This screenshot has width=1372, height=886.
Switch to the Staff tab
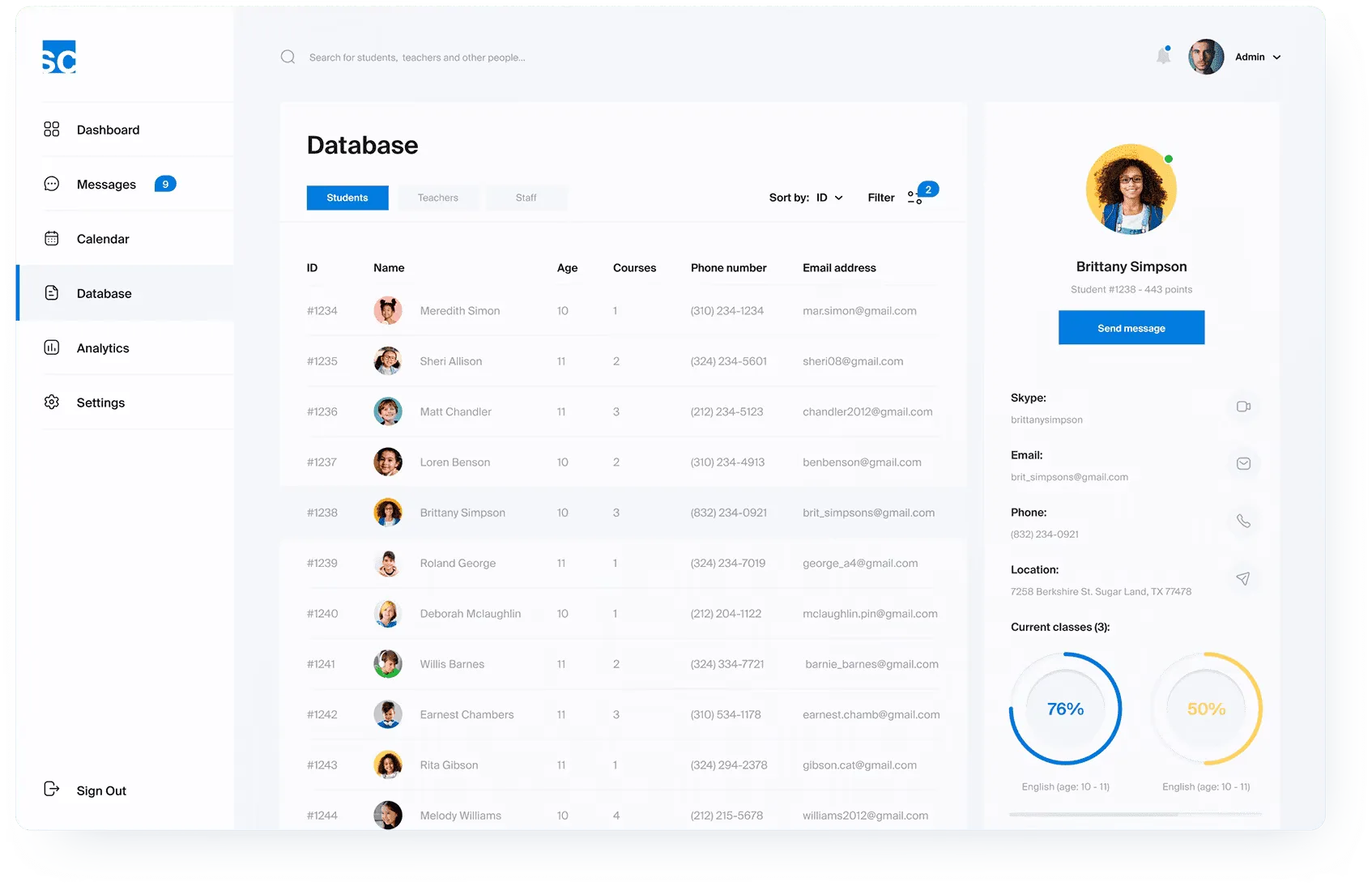526,198
